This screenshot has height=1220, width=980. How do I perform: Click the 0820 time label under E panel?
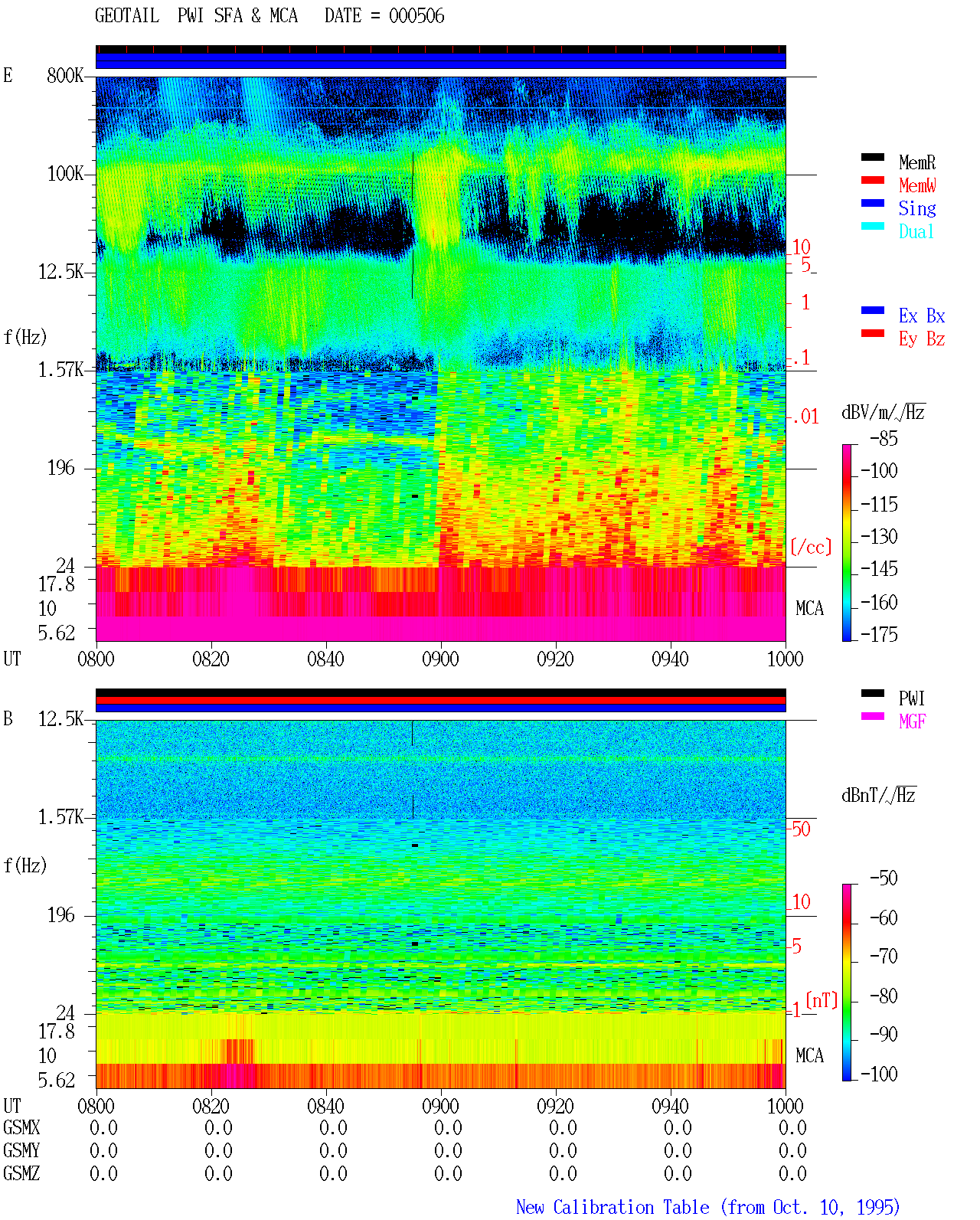(211, 659)
